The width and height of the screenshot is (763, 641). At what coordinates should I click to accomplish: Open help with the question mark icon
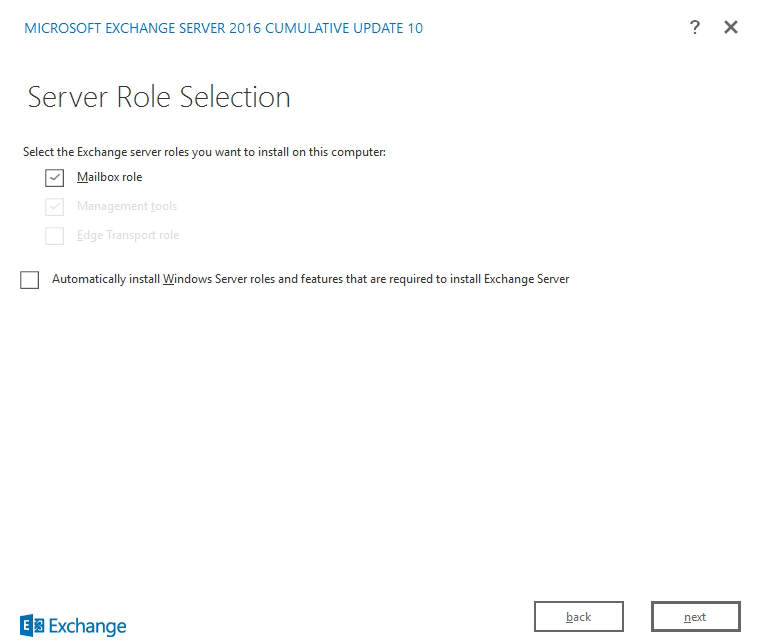point(695,27)
